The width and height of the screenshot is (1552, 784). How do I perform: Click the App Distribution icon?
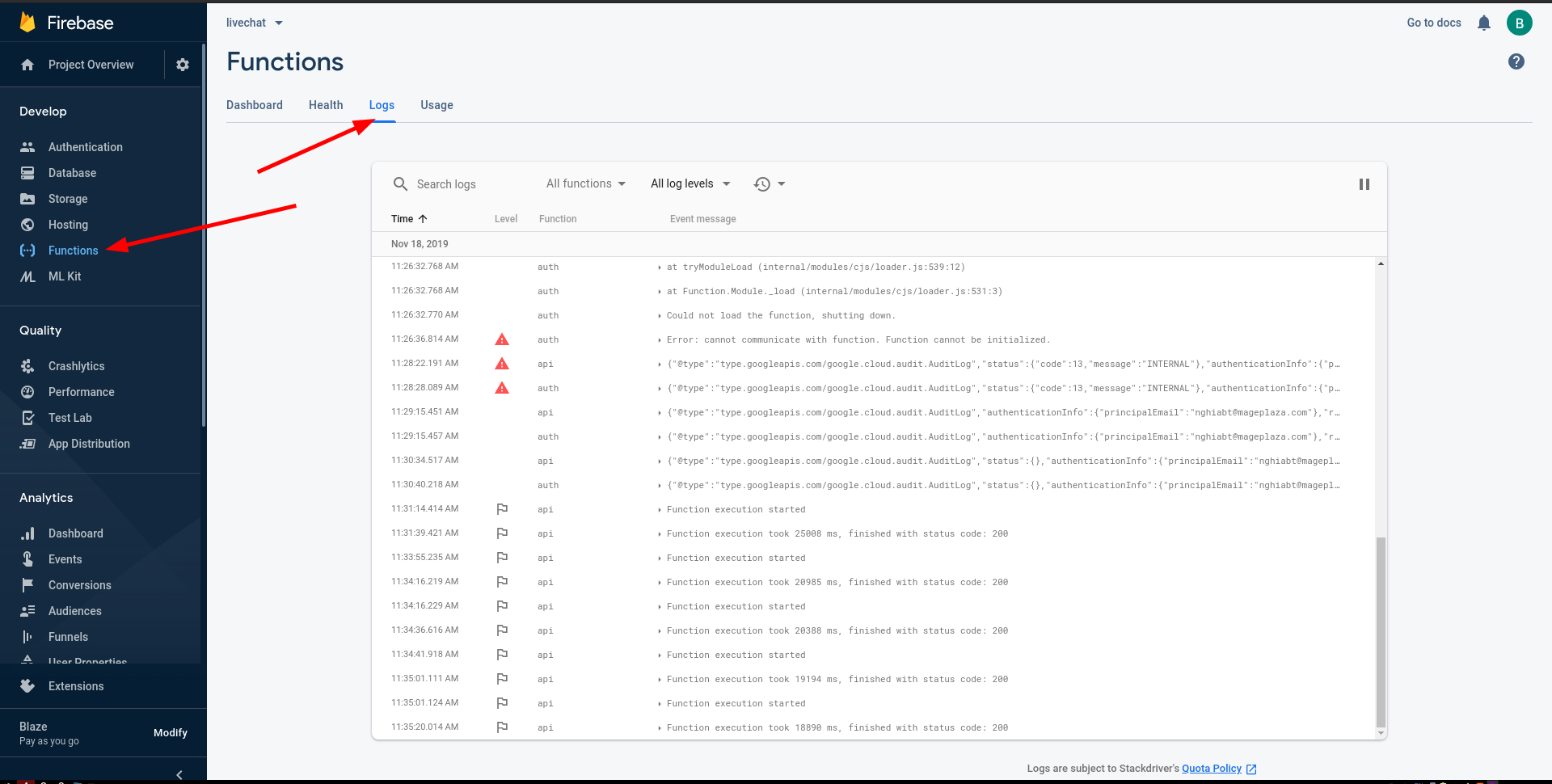(x=27, y=444)
